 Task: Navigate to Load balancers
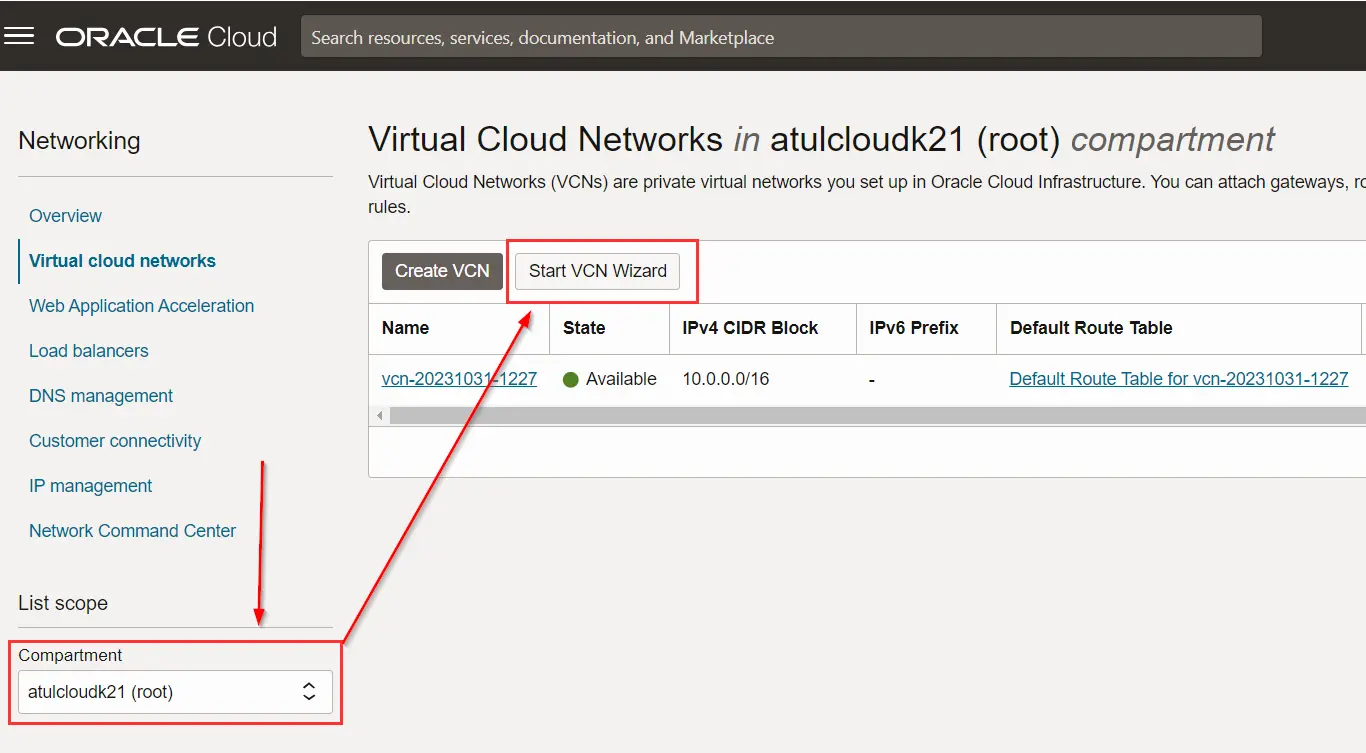point(88,351)
